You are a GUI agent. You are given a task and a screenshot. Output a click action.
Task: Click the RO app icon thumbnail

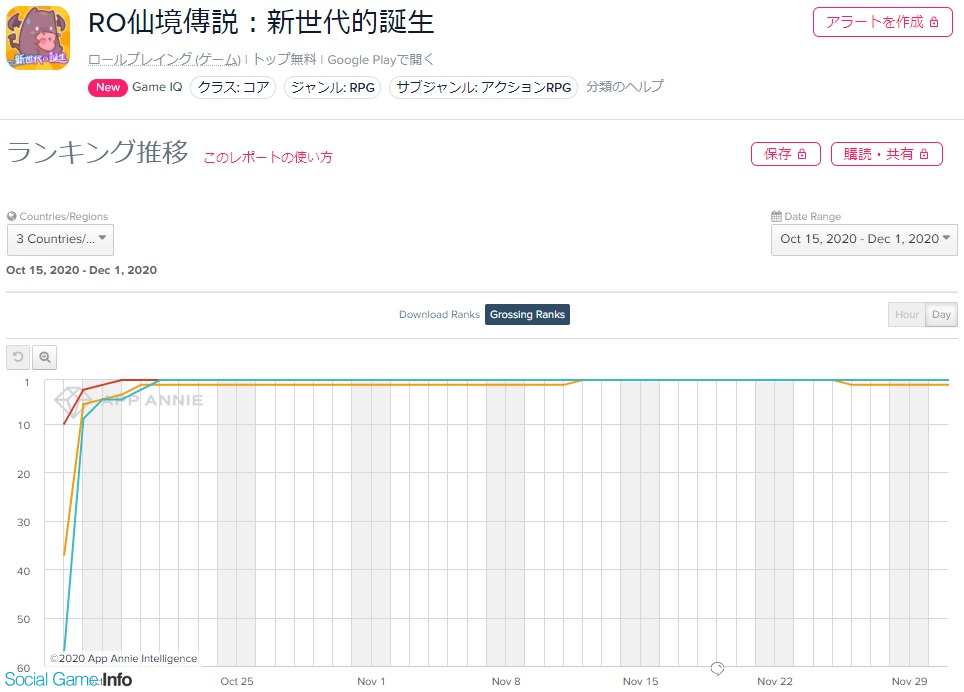pos(38,38)
